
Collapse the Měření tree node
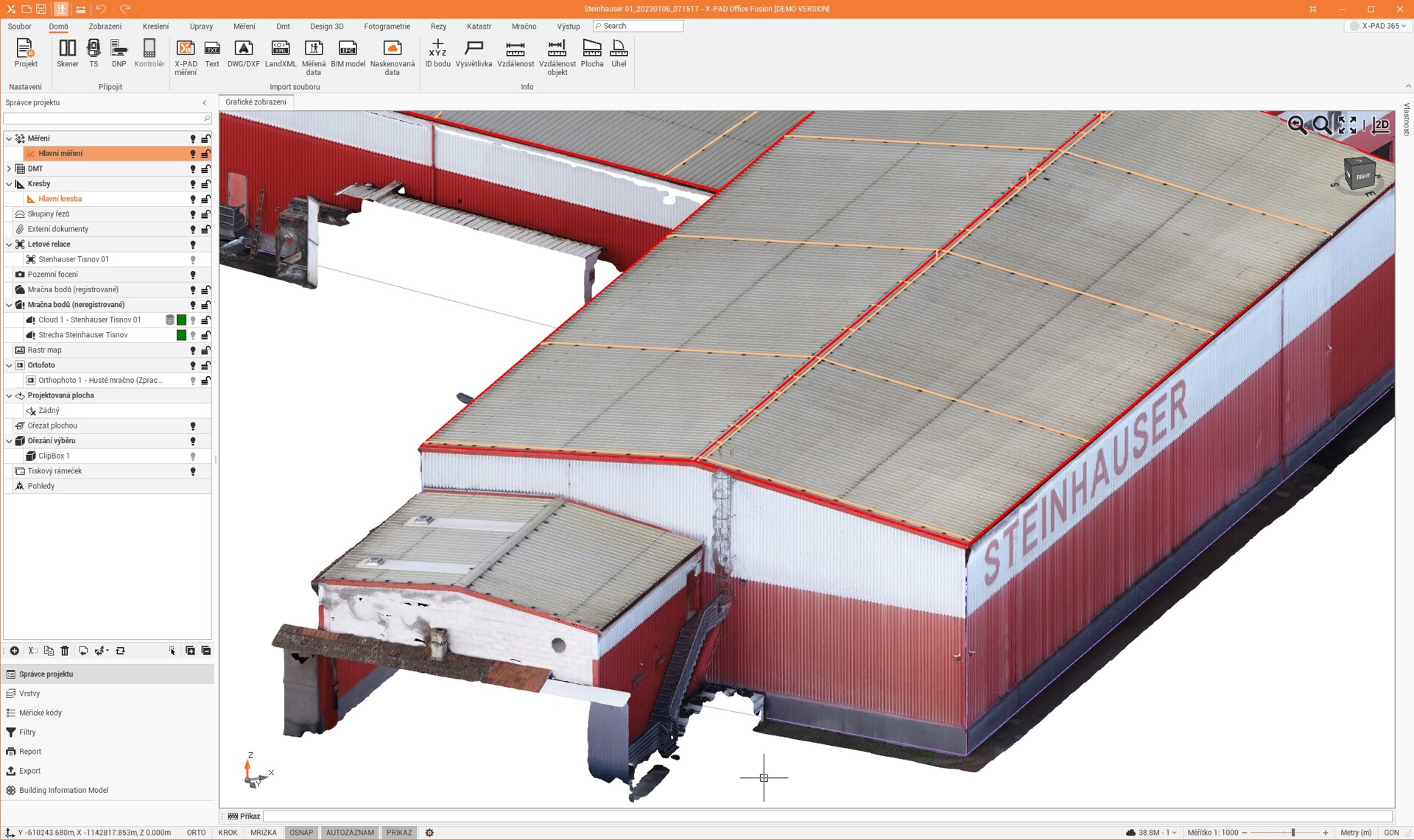click(9, 138)
